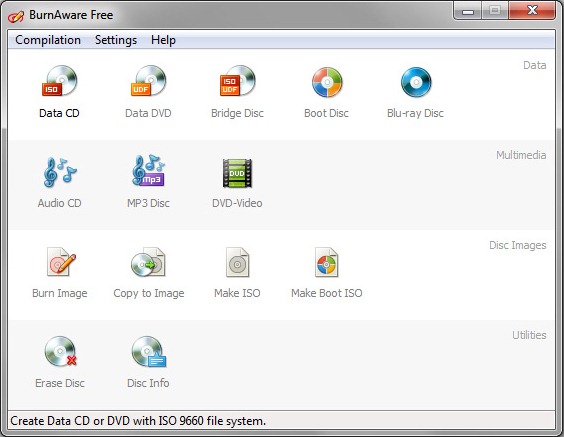564x437 pixels.
Task: Click the status bar ISO 9660 description
Action: coord(138,421)
